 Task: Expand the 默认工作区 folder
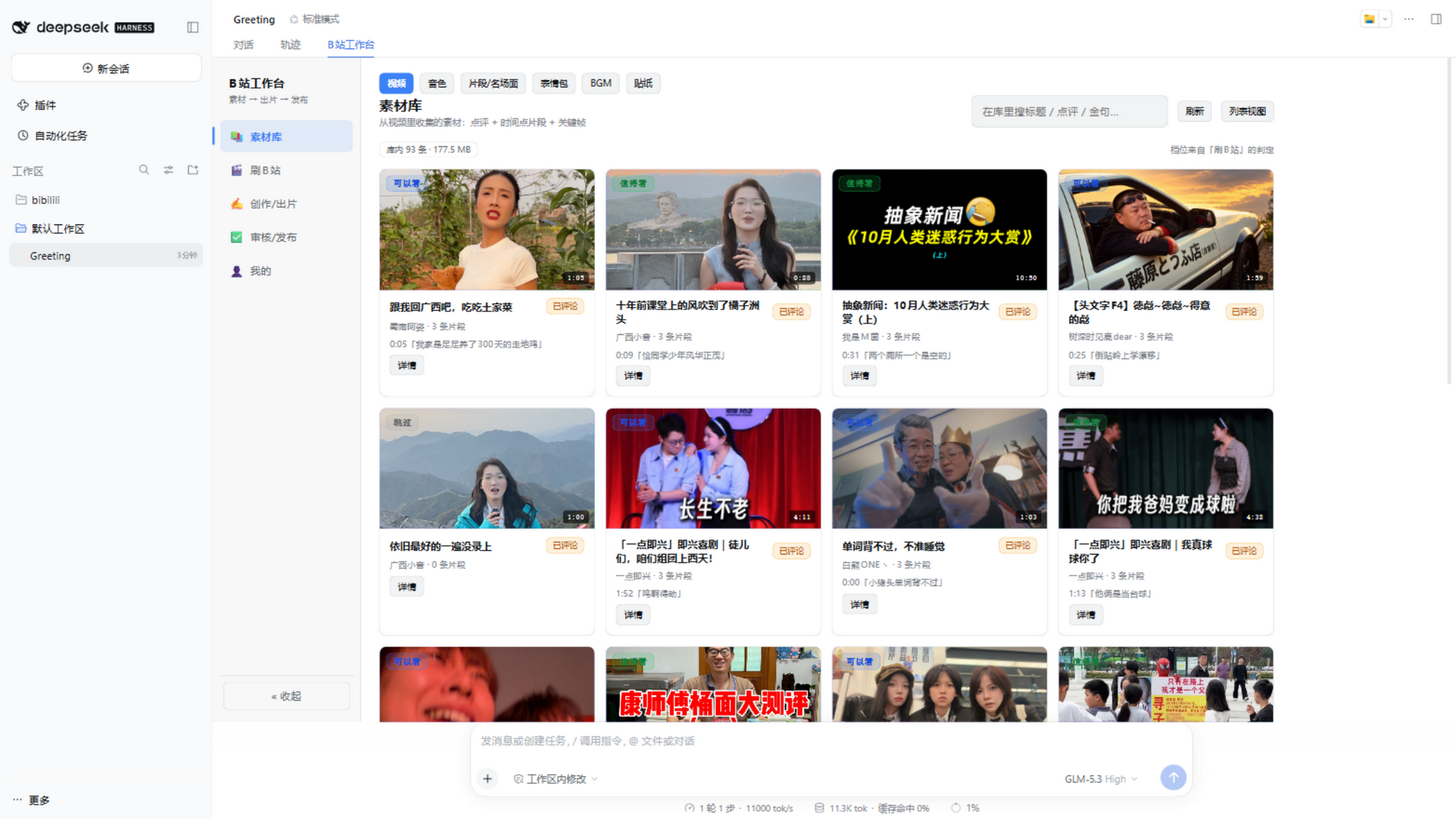pos(106,229)
